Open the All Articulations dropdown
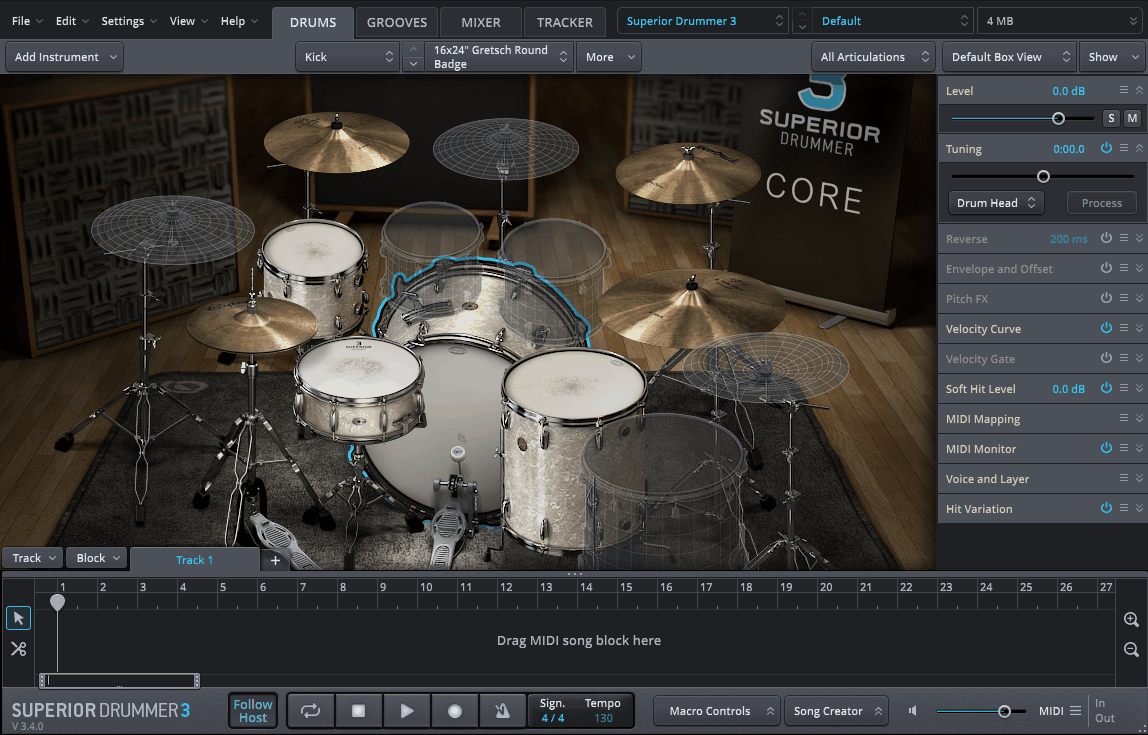 [873, 57]
